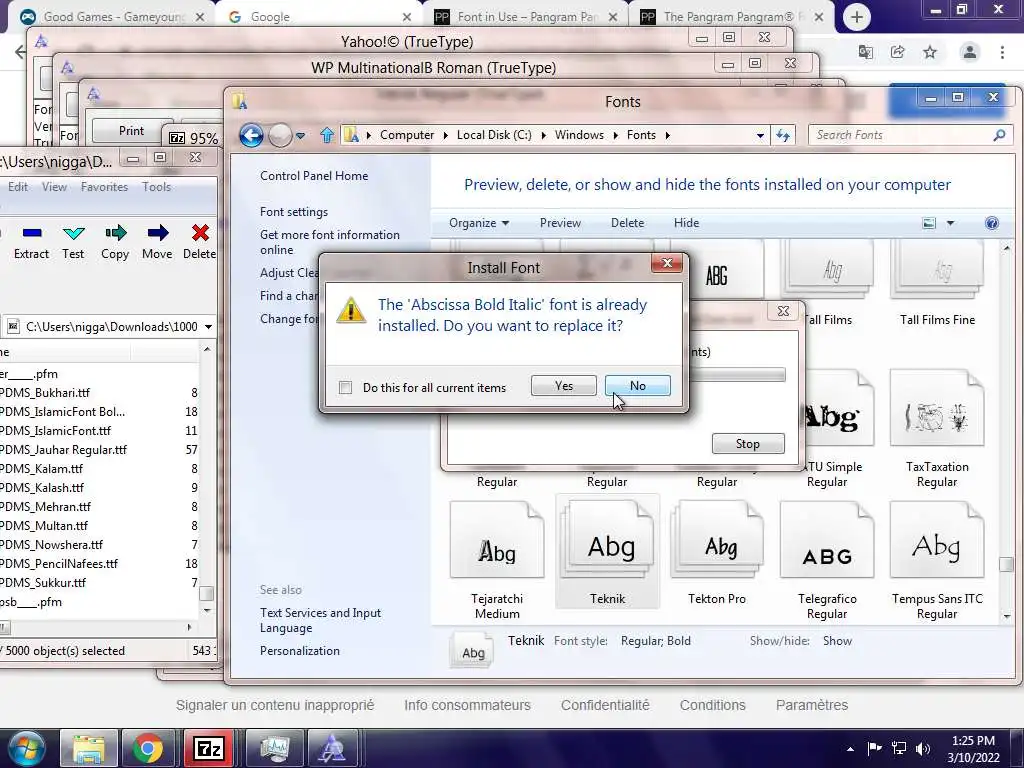Screen dimensions: 1024x768
Task: Click the 7-Zip file list scrollbar thumb
Action: (x=206, y=593)
